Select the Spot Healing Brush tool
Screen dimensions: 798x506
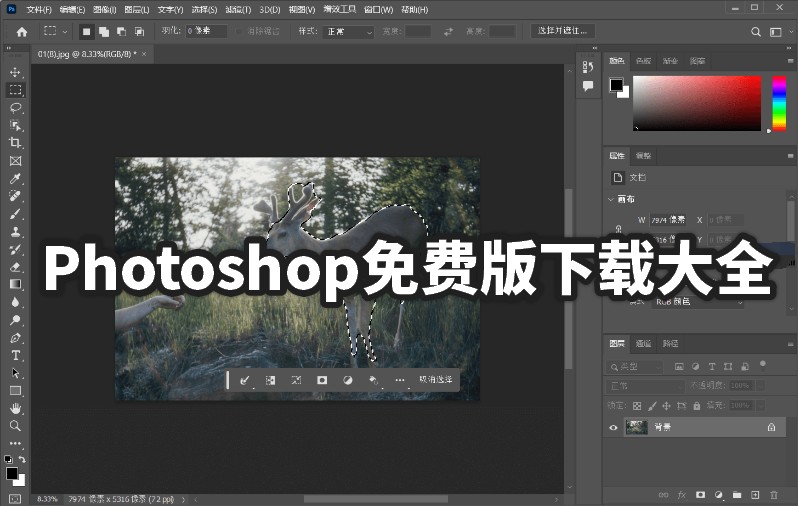click(15, 196)
